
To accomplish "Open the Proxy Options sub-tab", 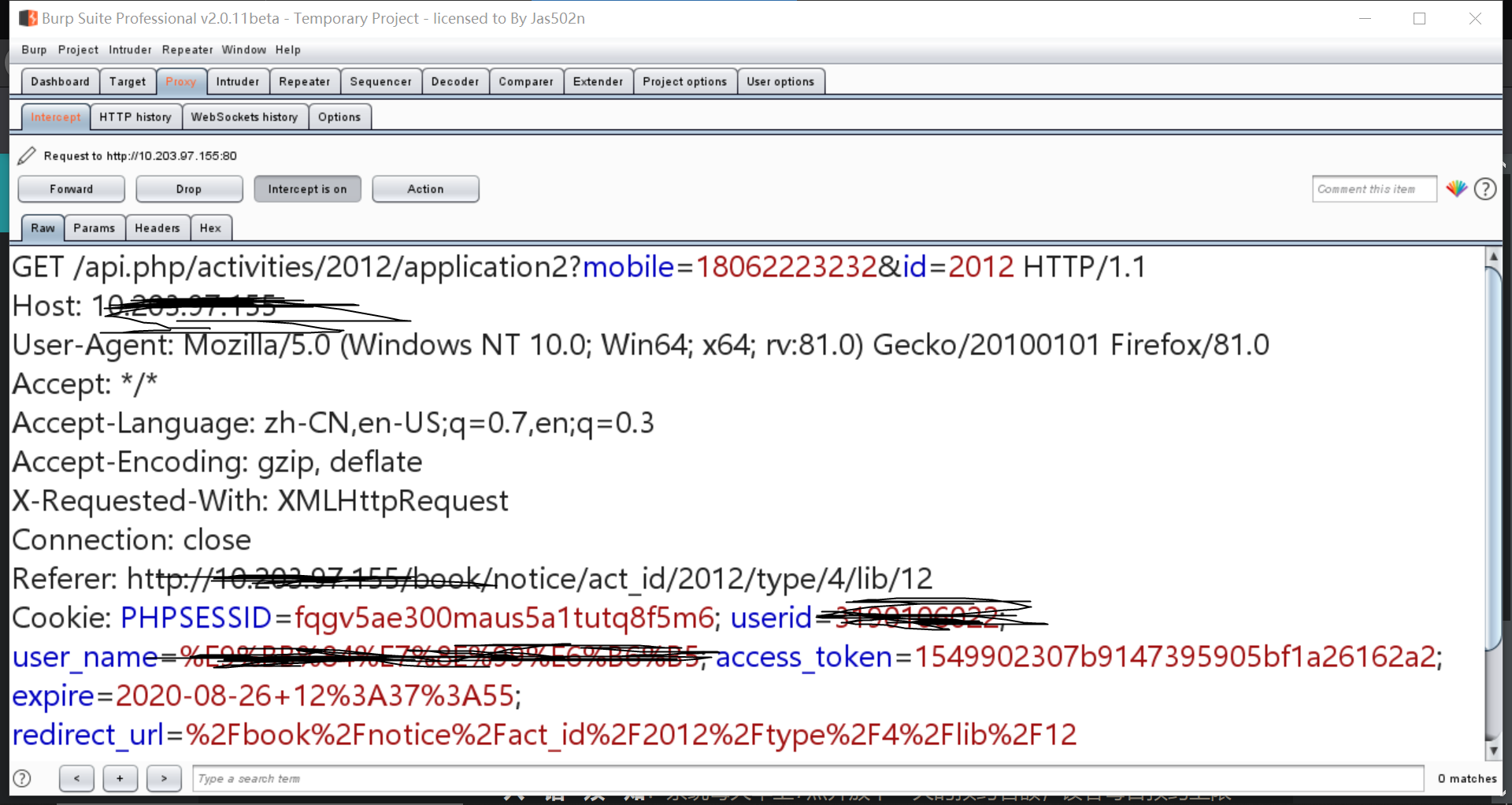I will pos(339,117).
